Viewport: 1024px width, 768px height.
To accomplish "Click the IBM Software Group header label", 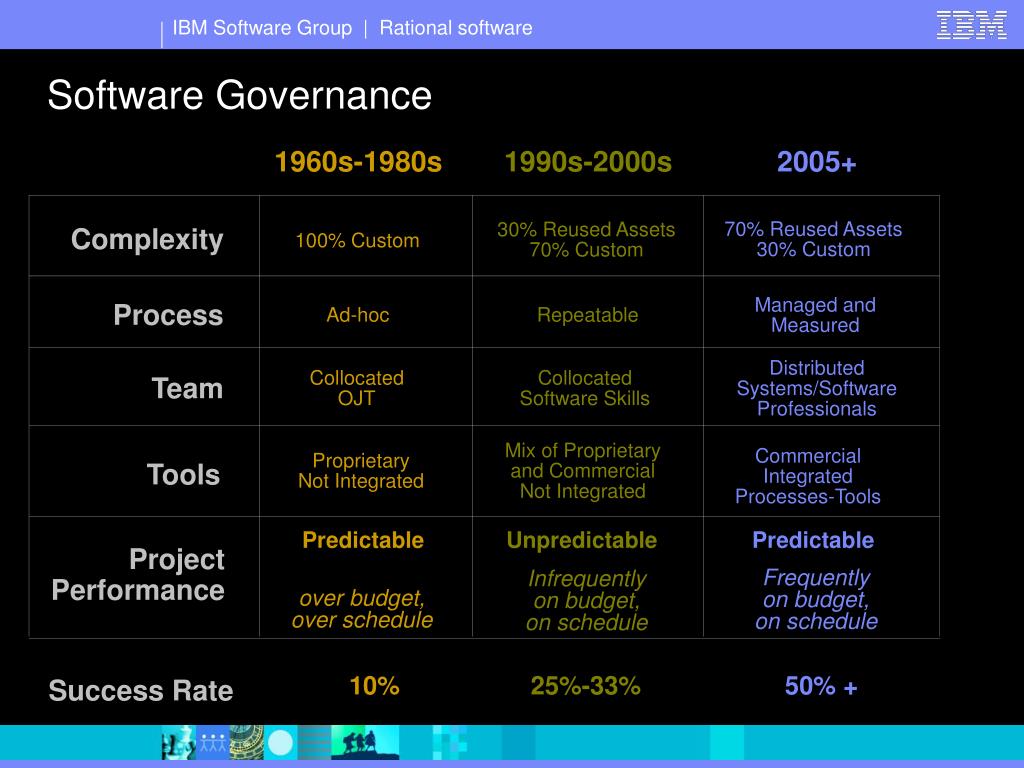I will click(x=262, y=28).
